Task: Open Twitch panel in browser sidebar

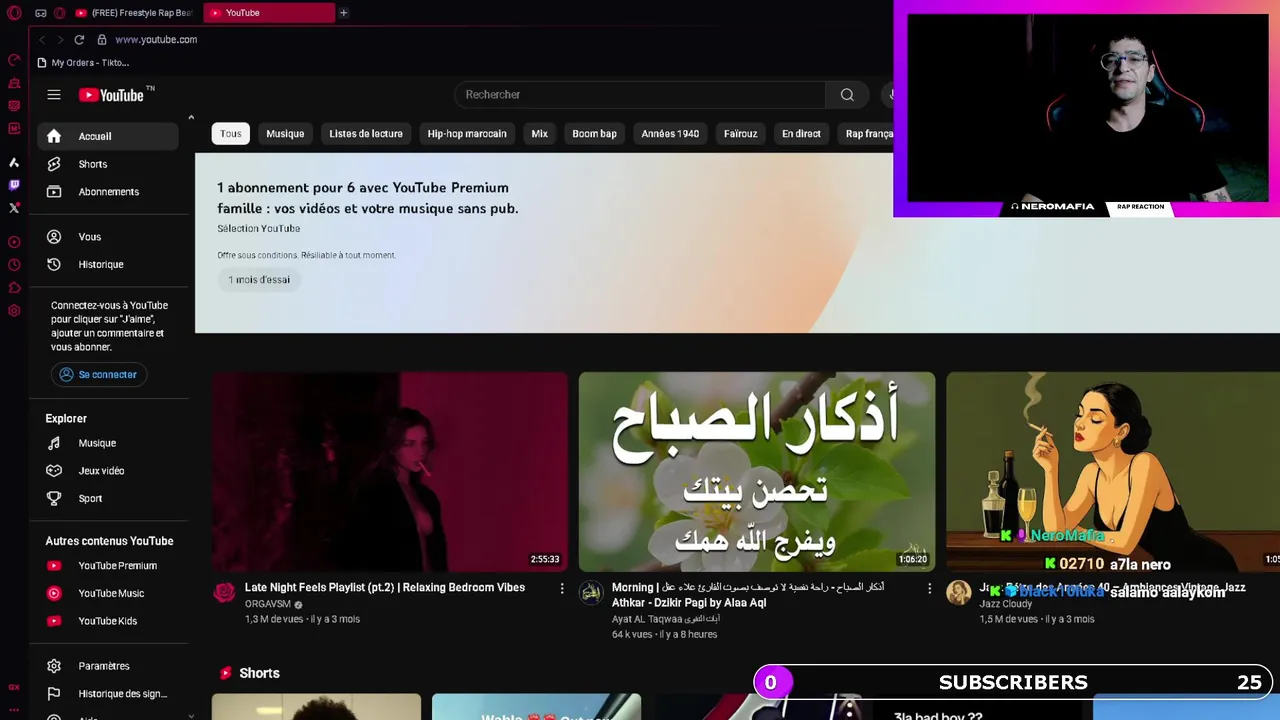Action: pyautogui.click(x=14, y=185)
